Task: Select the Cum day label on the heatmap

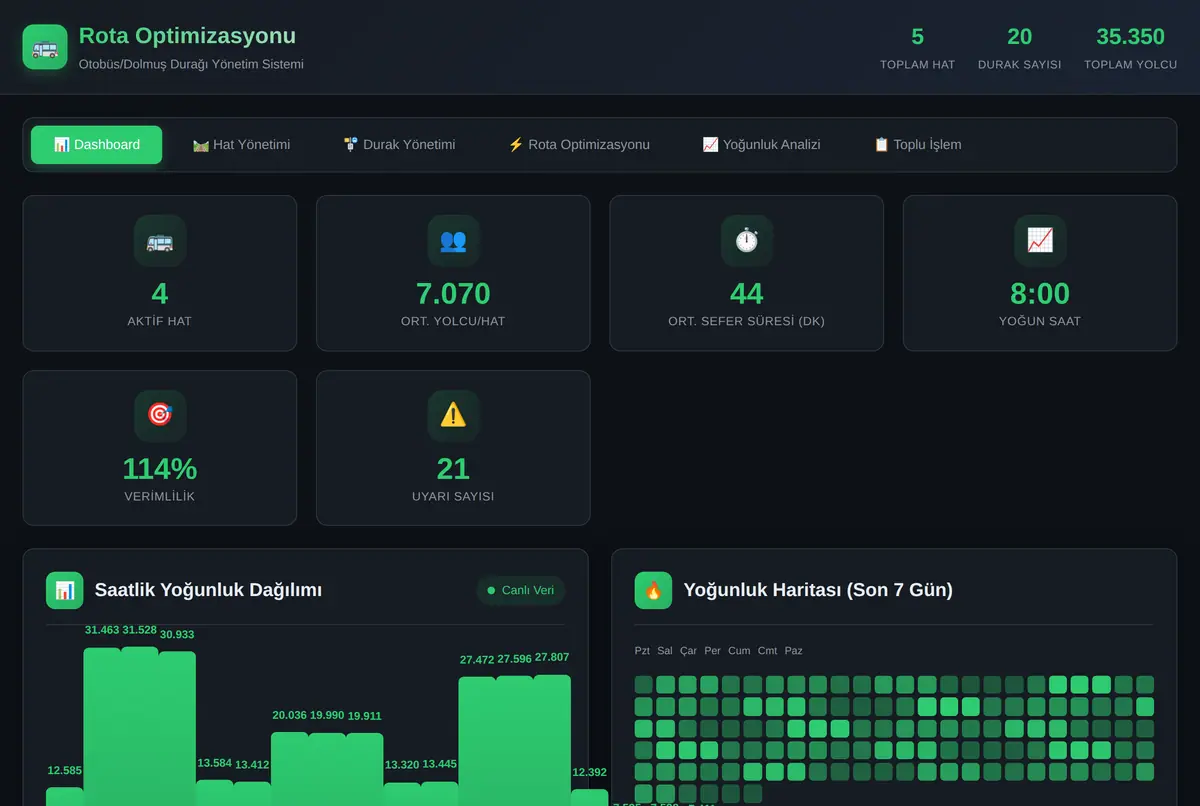Action: point(739,651)
